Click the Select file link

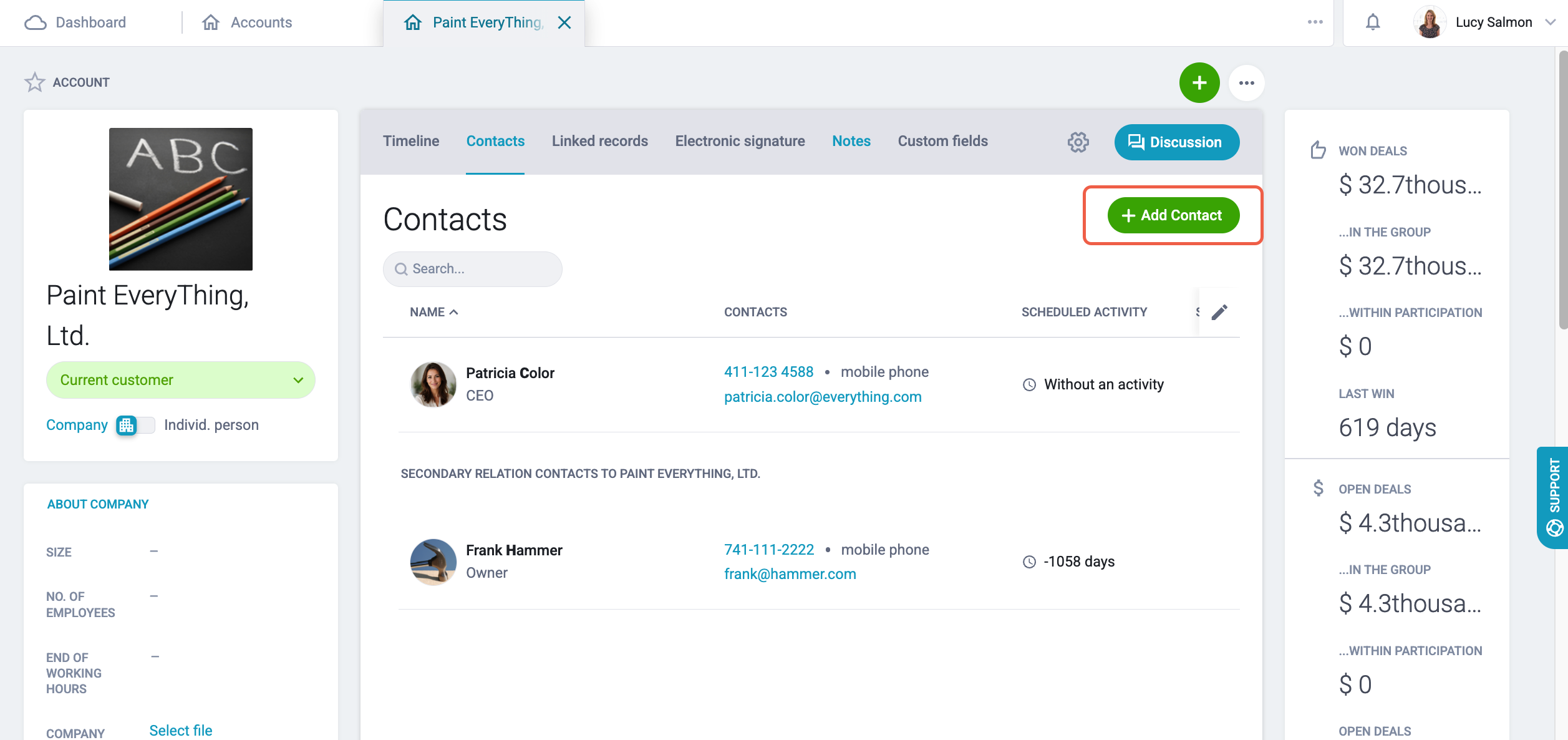pyautogui.click(x=181, y=731)
